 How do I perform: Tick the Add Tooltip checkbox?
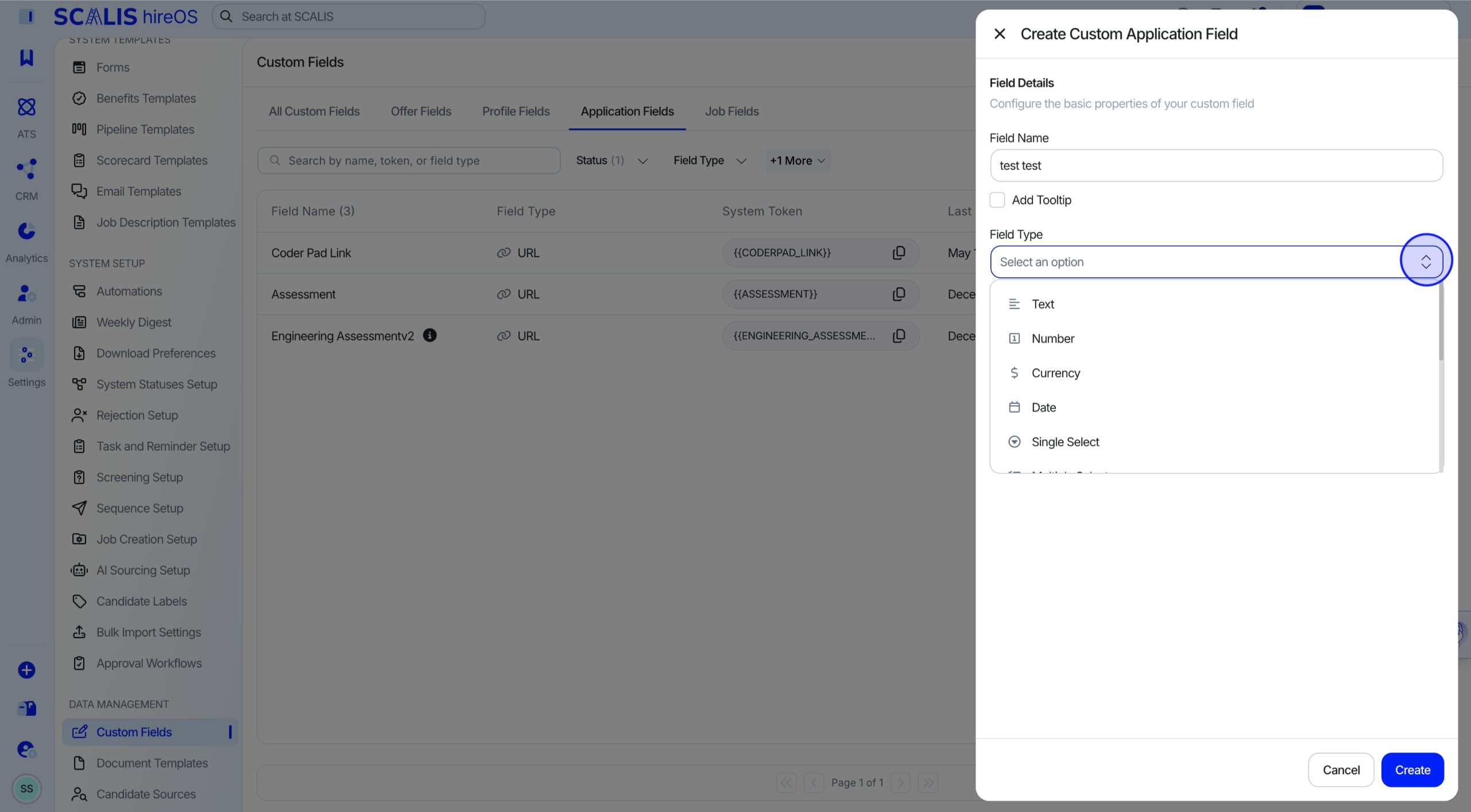click(997, 200)
